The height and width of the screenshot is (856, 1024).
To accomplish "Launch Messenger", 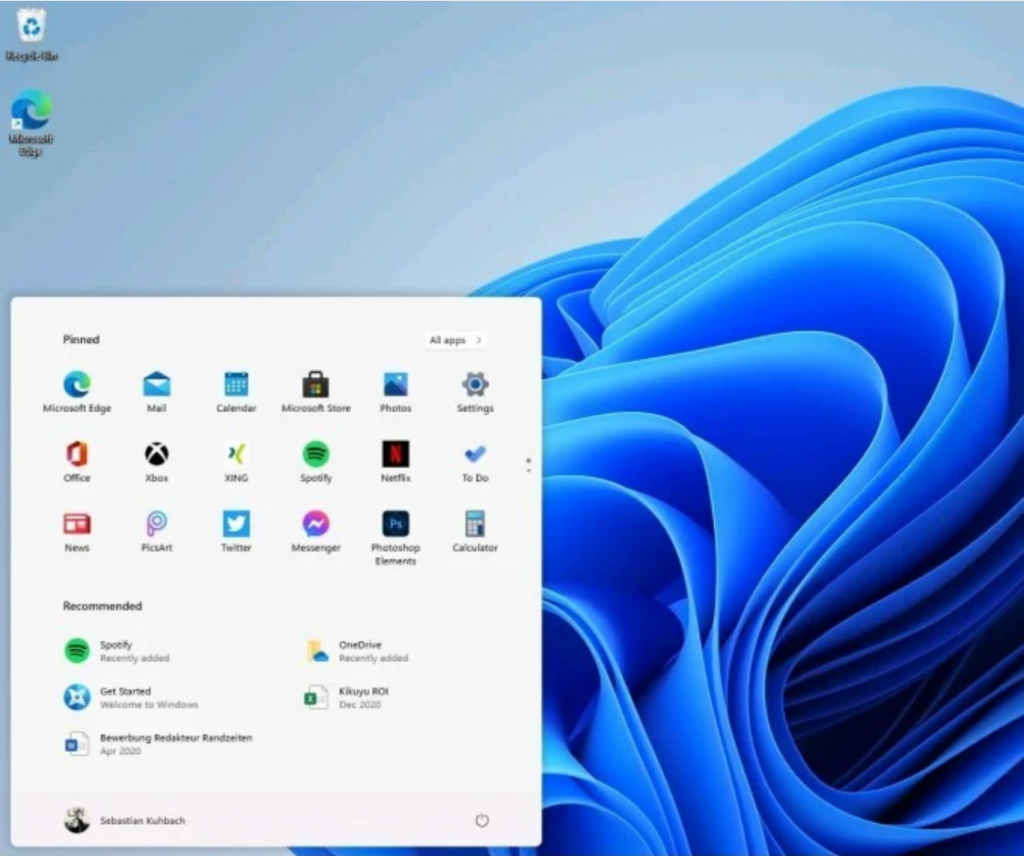I will pyautogui.click(x=316, y=531).
